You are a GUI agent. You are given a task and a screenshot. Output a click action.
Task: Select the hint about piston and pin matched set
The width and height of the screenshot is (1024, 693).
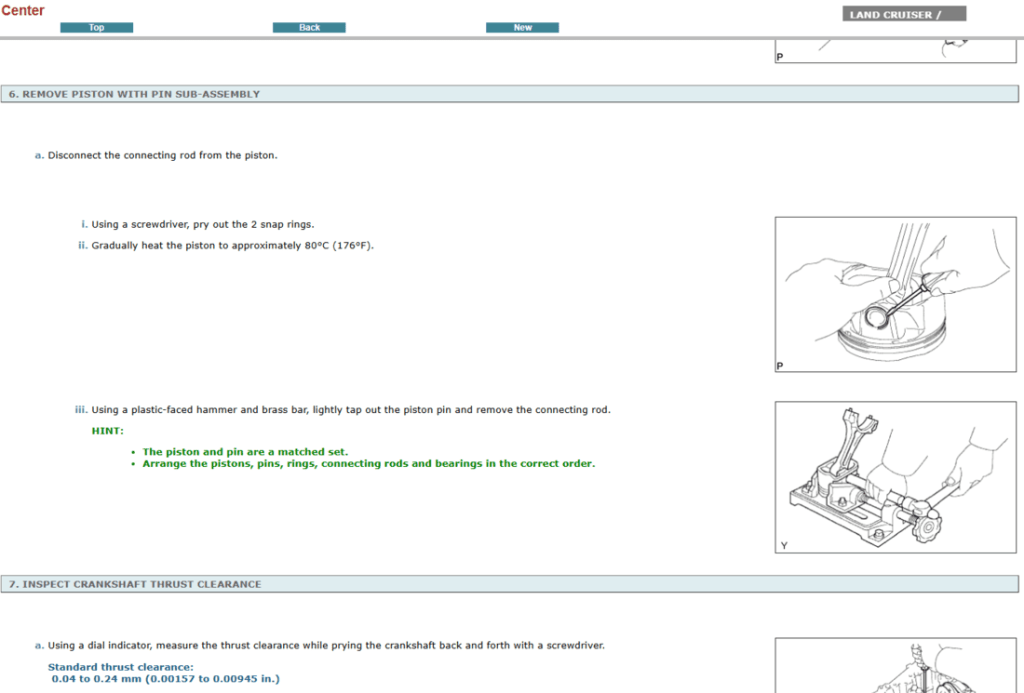pyautogui.click(x=245, y=452)
